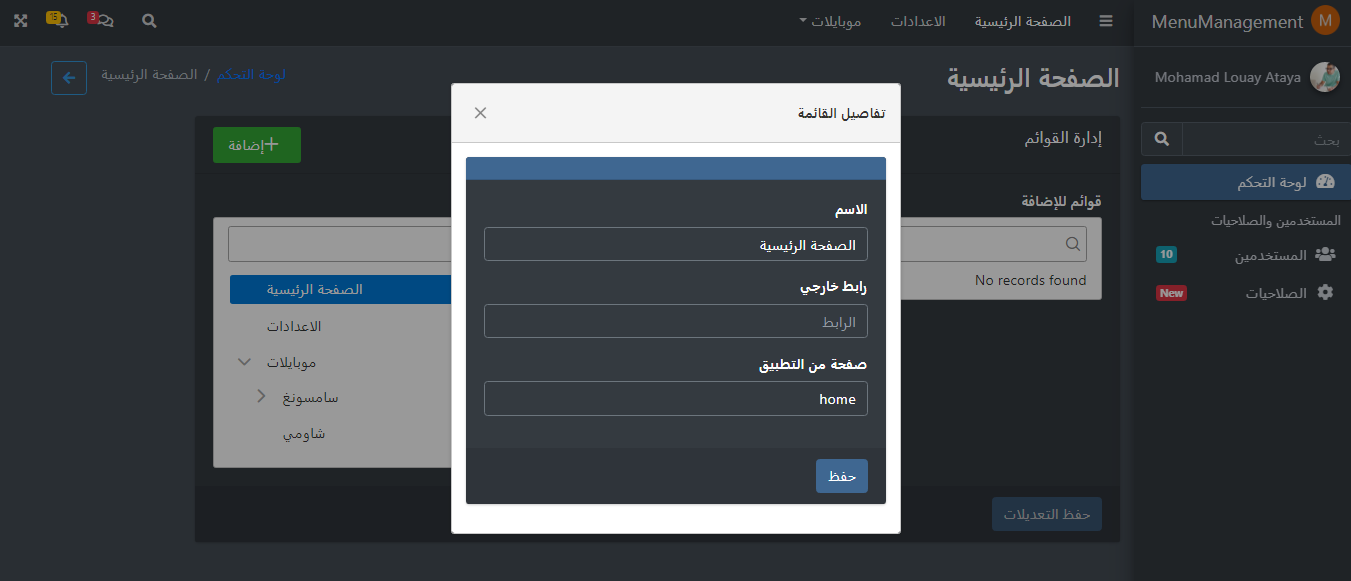
Task: Select الصفحة الرئيسية tree row
Action: [x=341, y=290]
